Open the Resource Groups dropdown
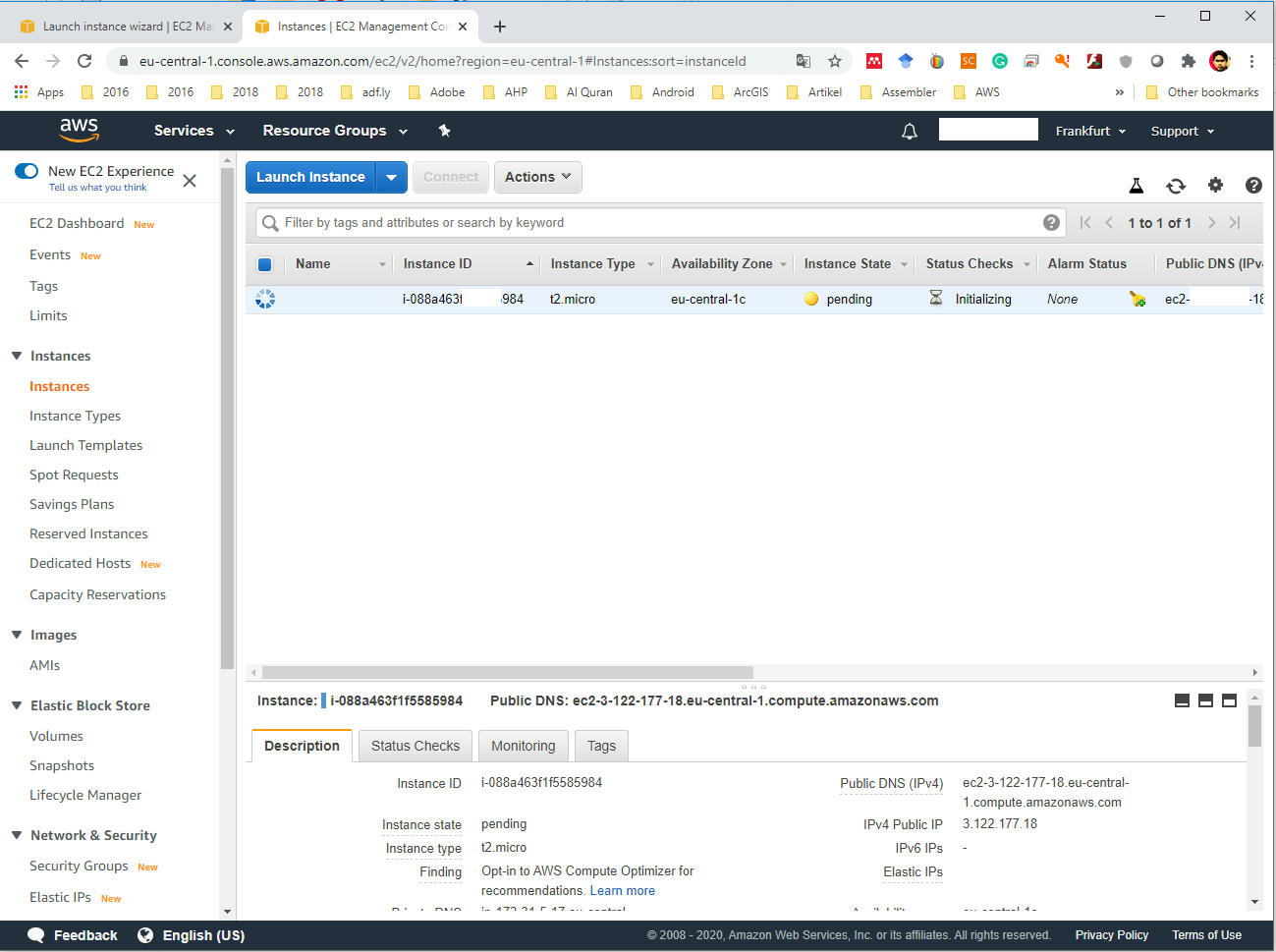 (335, 131)
